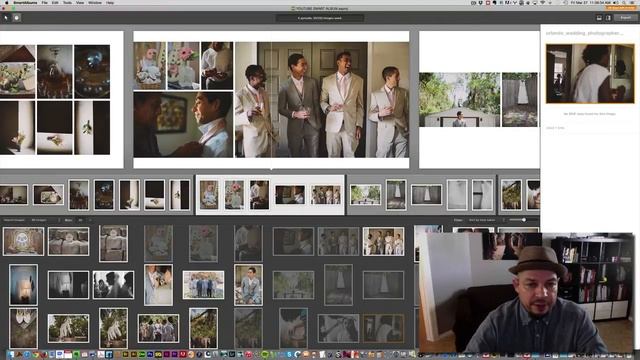Select groomsmen in blue suits outdoor library photo
The width and height of the screenshot is (640, 360).
[x=203, y=285]
